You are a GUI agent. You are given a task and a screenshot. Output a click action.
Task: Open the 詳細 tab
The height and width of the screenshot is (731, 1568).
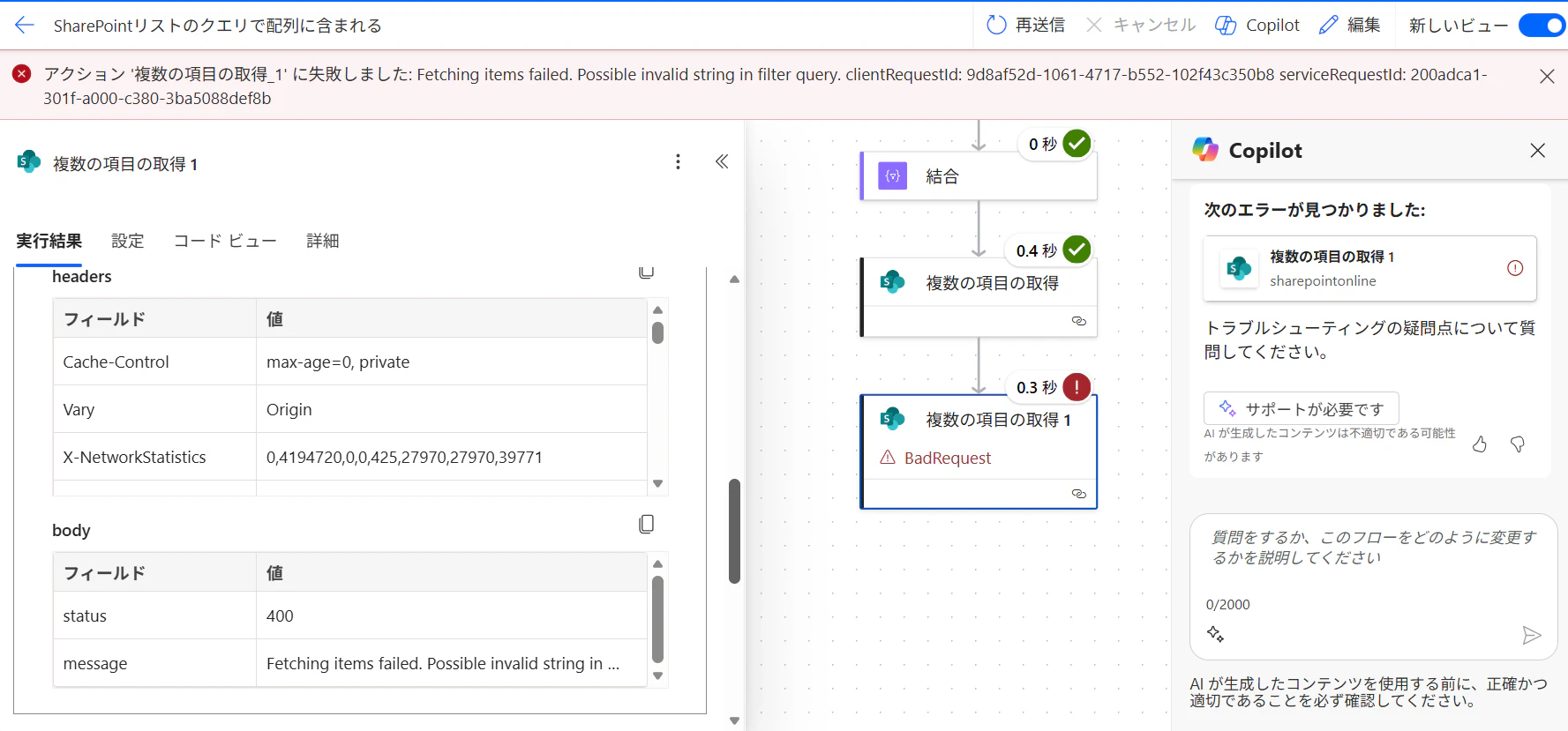[x=323, y=241]
